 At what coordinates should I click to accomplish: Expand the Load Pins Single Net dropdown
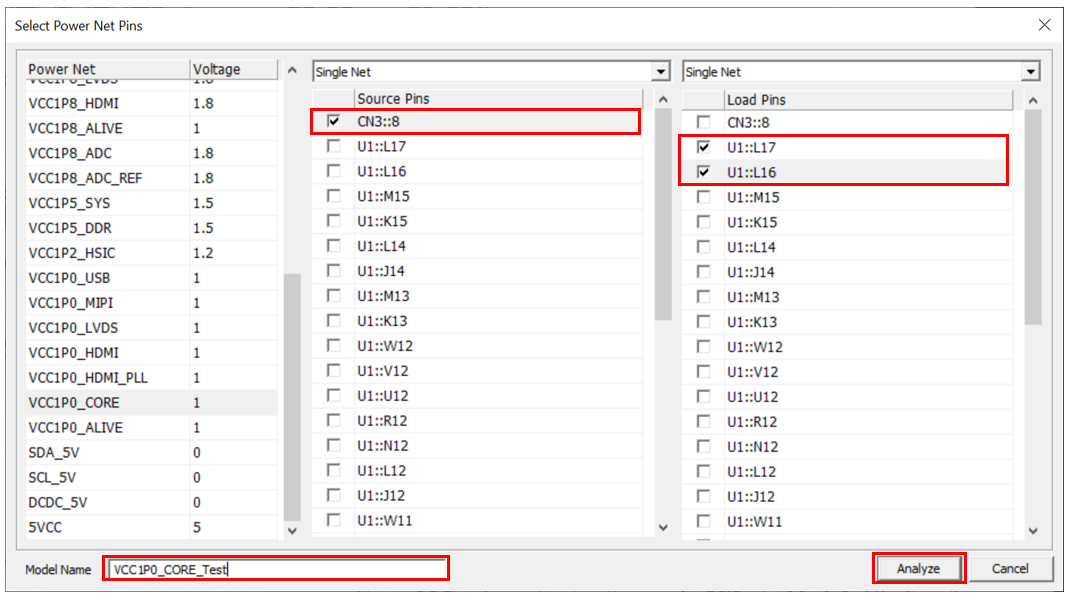coord(1030,72)
